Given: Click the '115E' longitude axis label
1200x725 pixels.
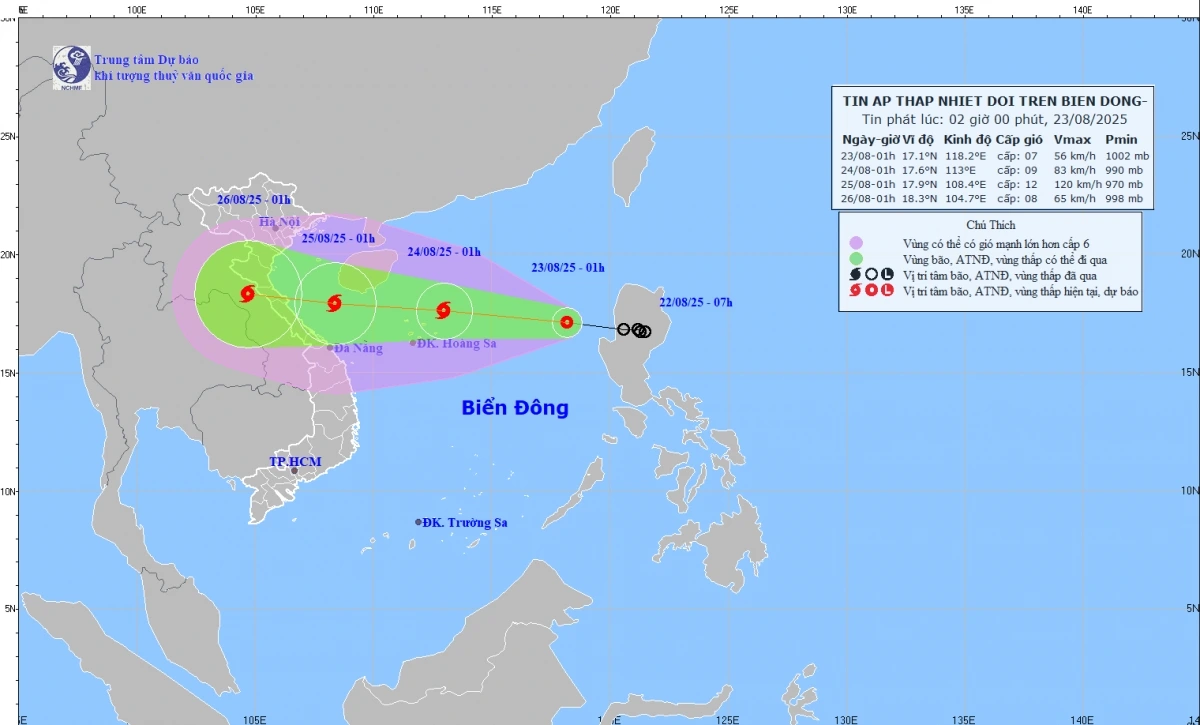Looking at the screenshot, I should click(492, 9).
